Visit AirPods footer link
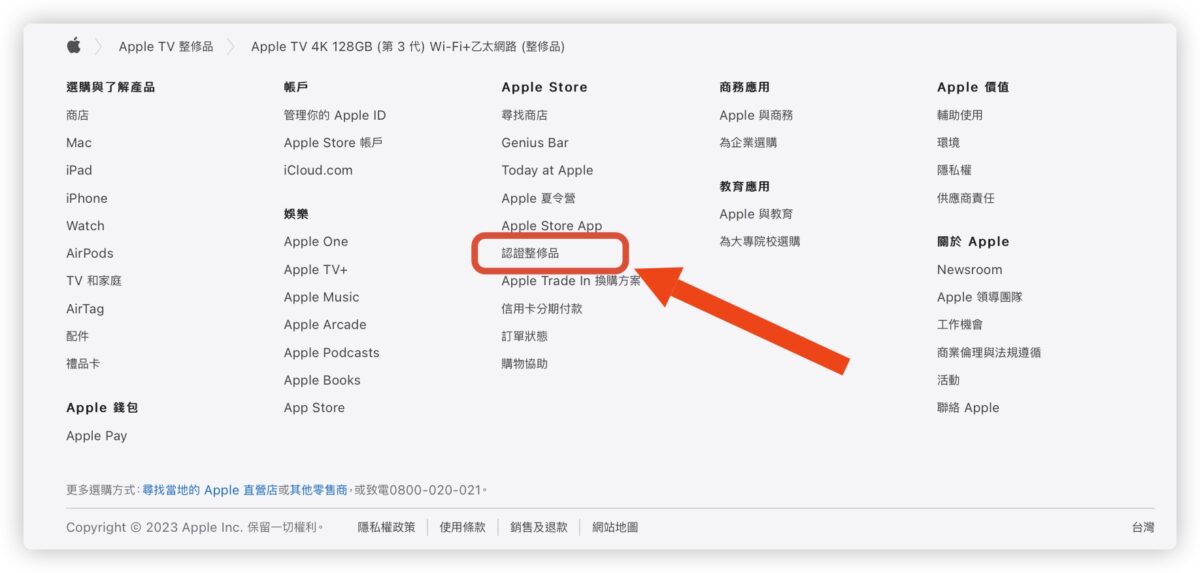This screenshot has width=1200, height=573. coord(90,253)
